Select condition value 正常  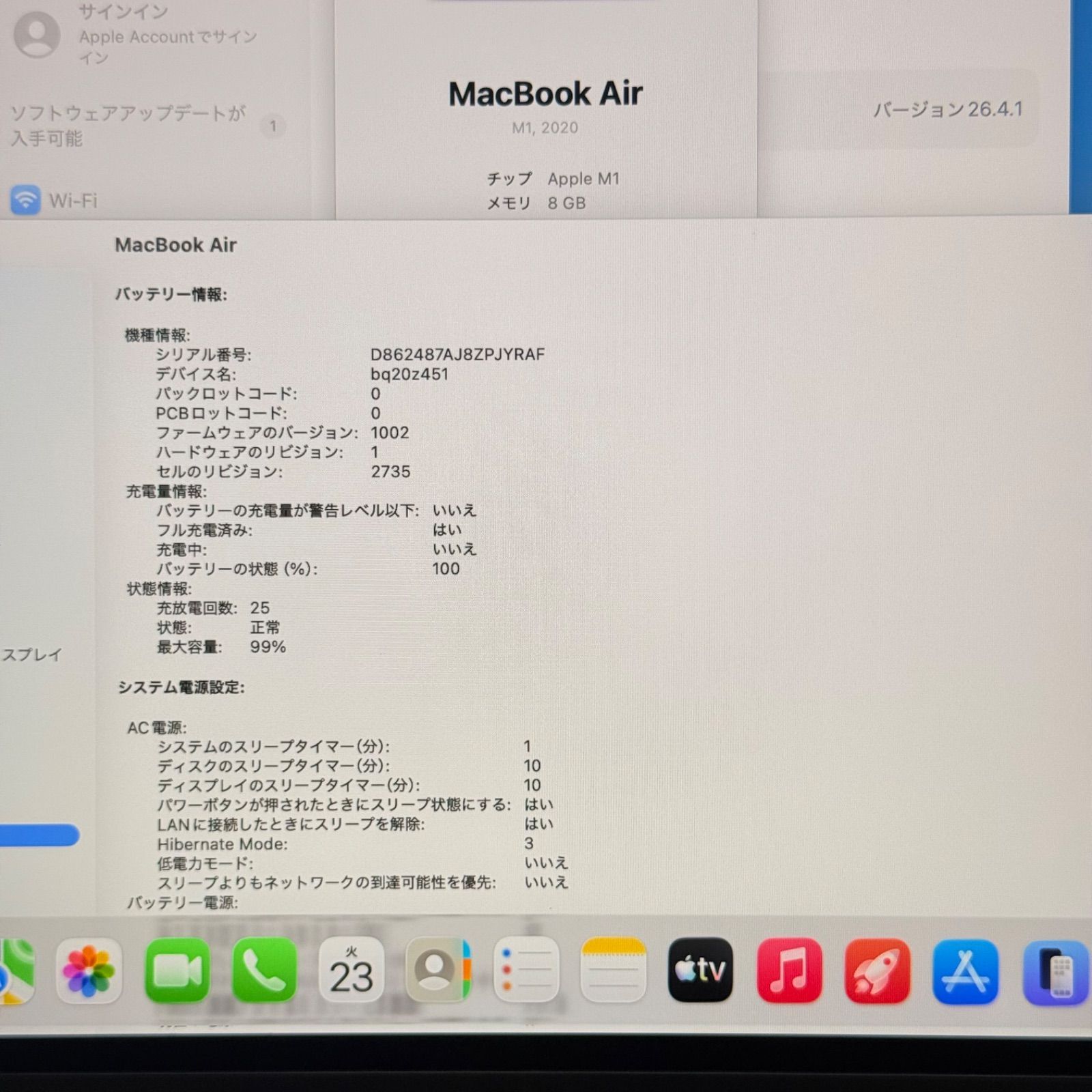tap(265, 627)
